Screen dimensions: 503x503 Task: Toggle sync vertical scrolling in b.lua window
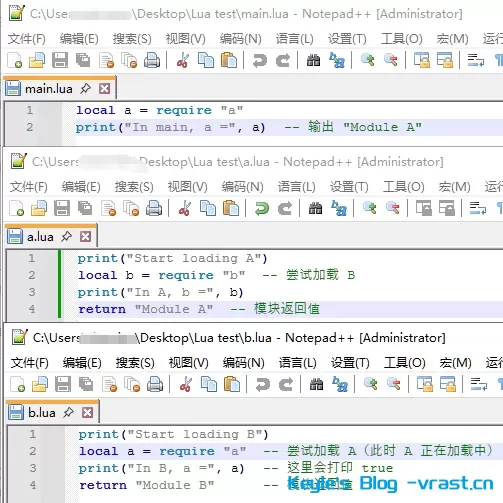point(425,385)
